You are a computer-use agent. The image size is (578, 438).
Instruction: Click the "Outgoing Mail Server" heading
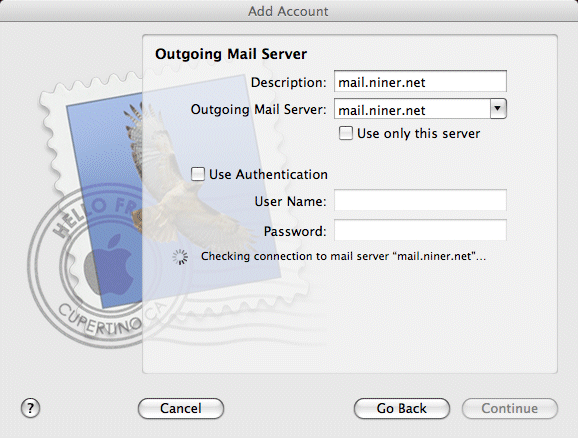pos(231,54)
